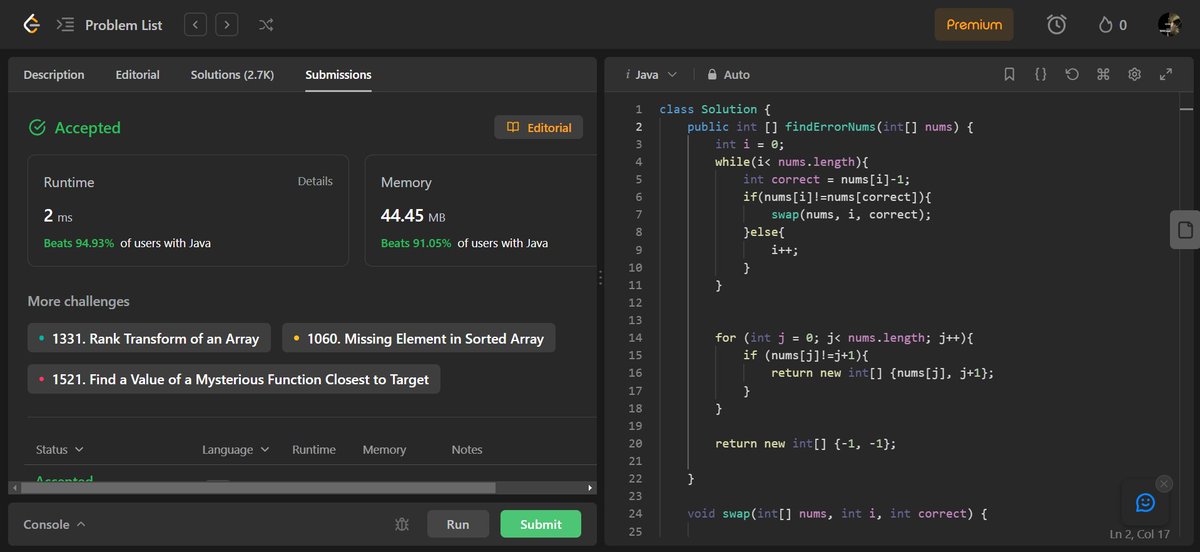Click the Runtime 2 ms card
This screenshot has width=1200, height=552.
pyautogui.click(x=188, y=210)
